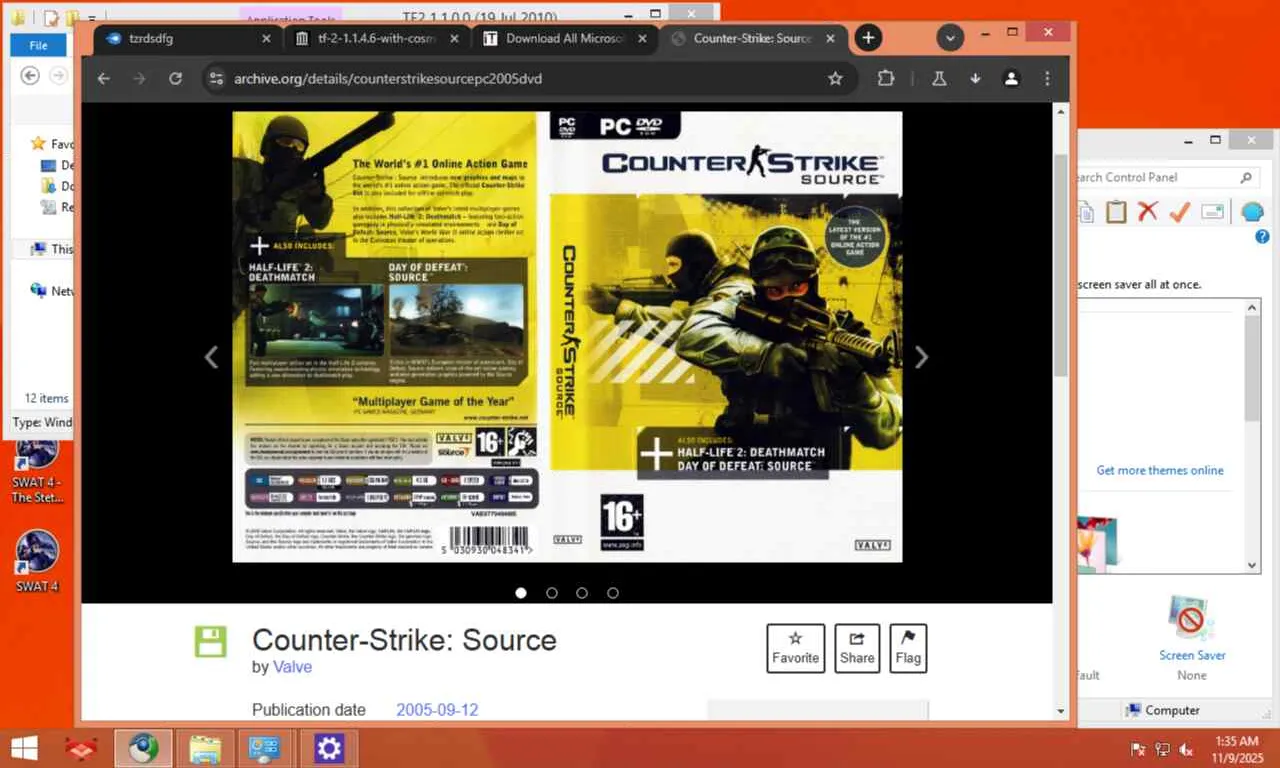The image size is (1280, 768).
Task: Open the tab search dropdown button
Action: click(x=950, y=38)
